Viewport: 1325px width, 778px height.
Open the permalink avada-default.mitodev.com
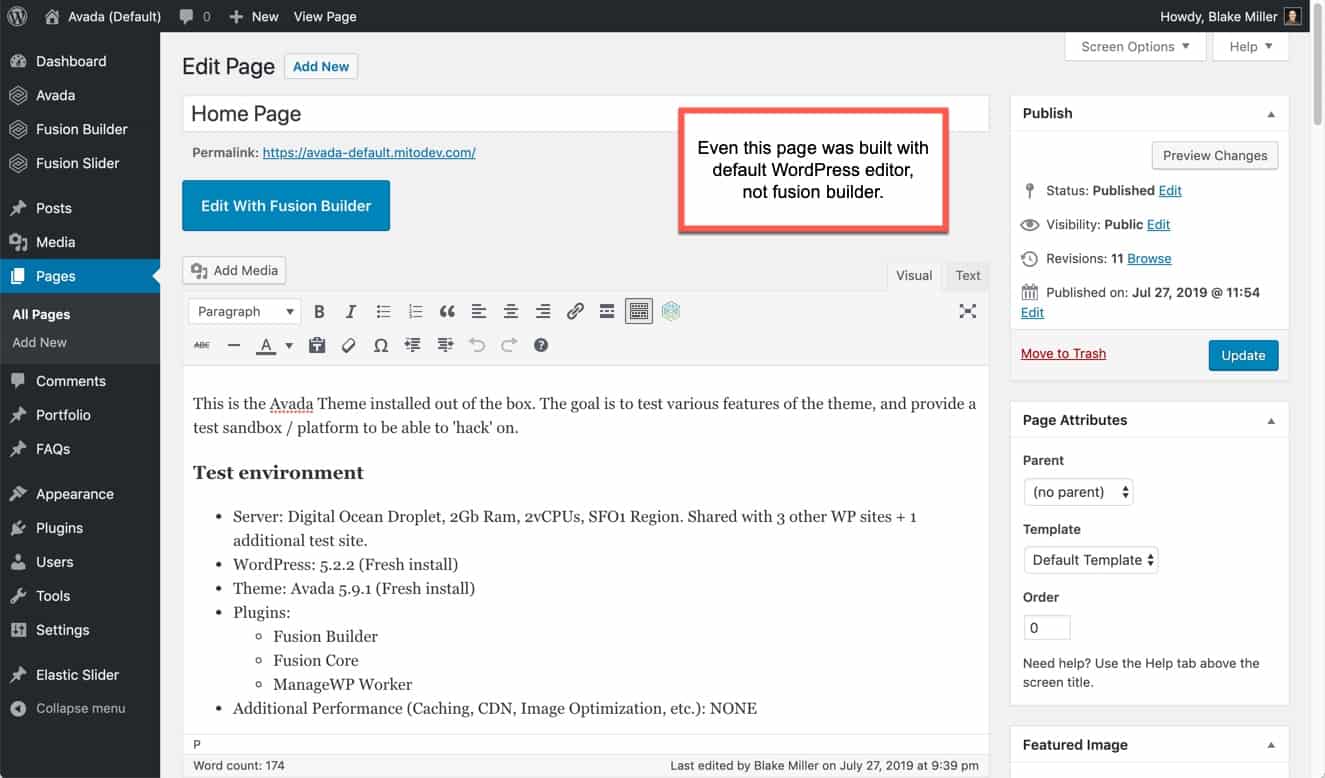[369, 153]
